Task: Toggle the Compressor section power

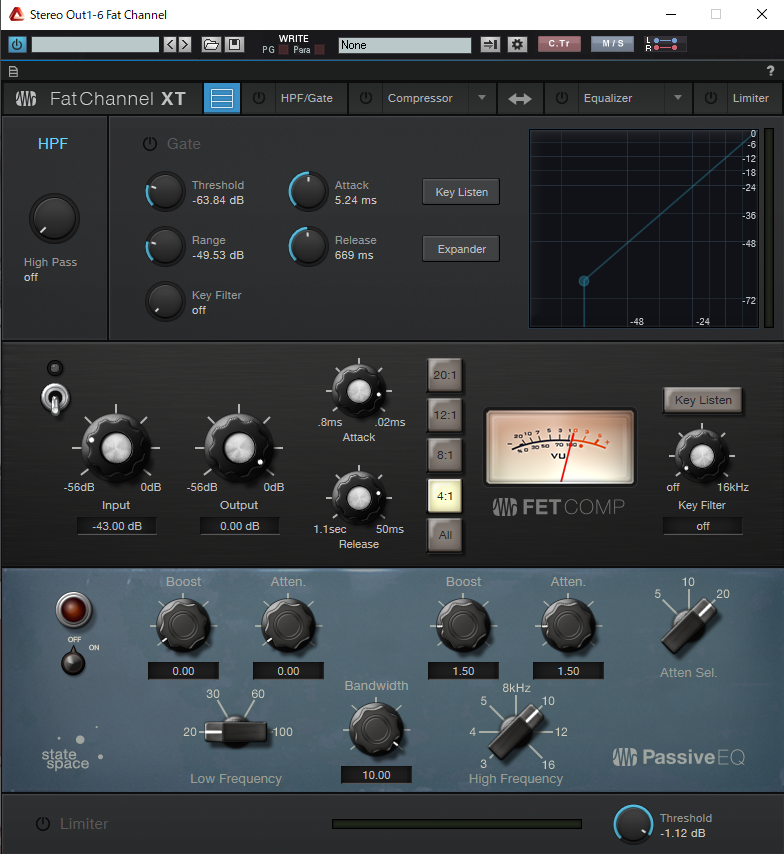Action: coord(366,98)
